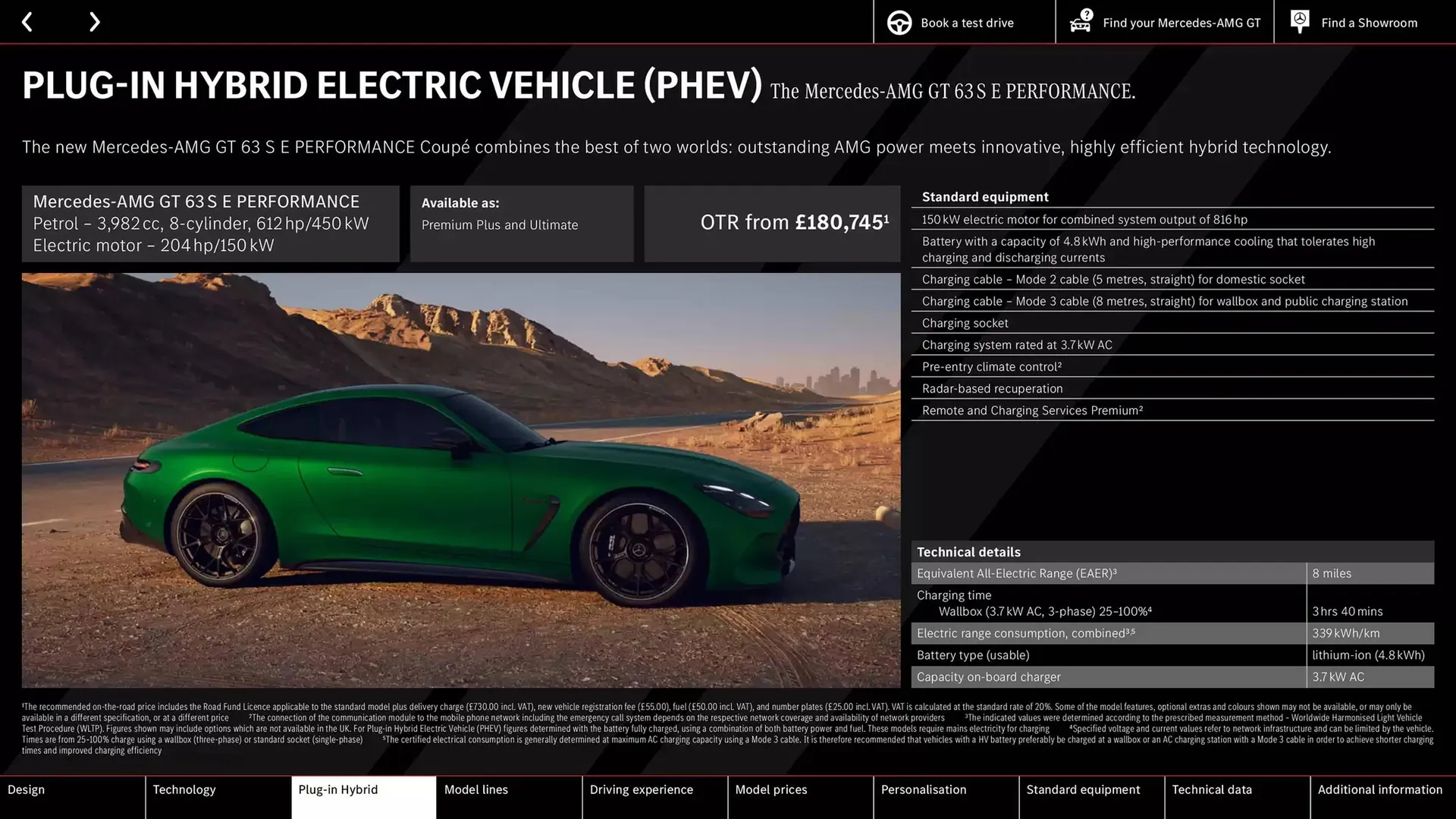Screen dimensions: 1456x819
Task: Click the '3.7 kW AC' charger capacity value
Action: pyautogui.click(x=1338, y=677)
